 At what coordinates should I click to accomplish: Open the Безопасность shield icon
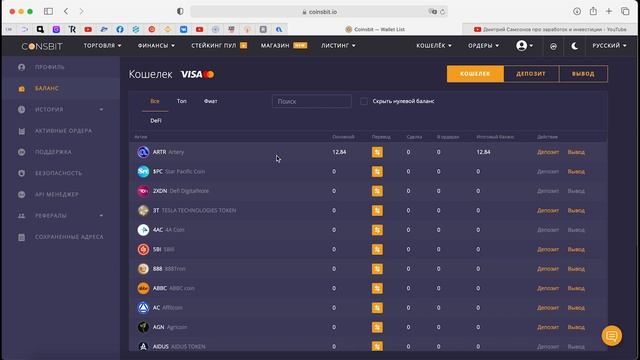(22, 173)
